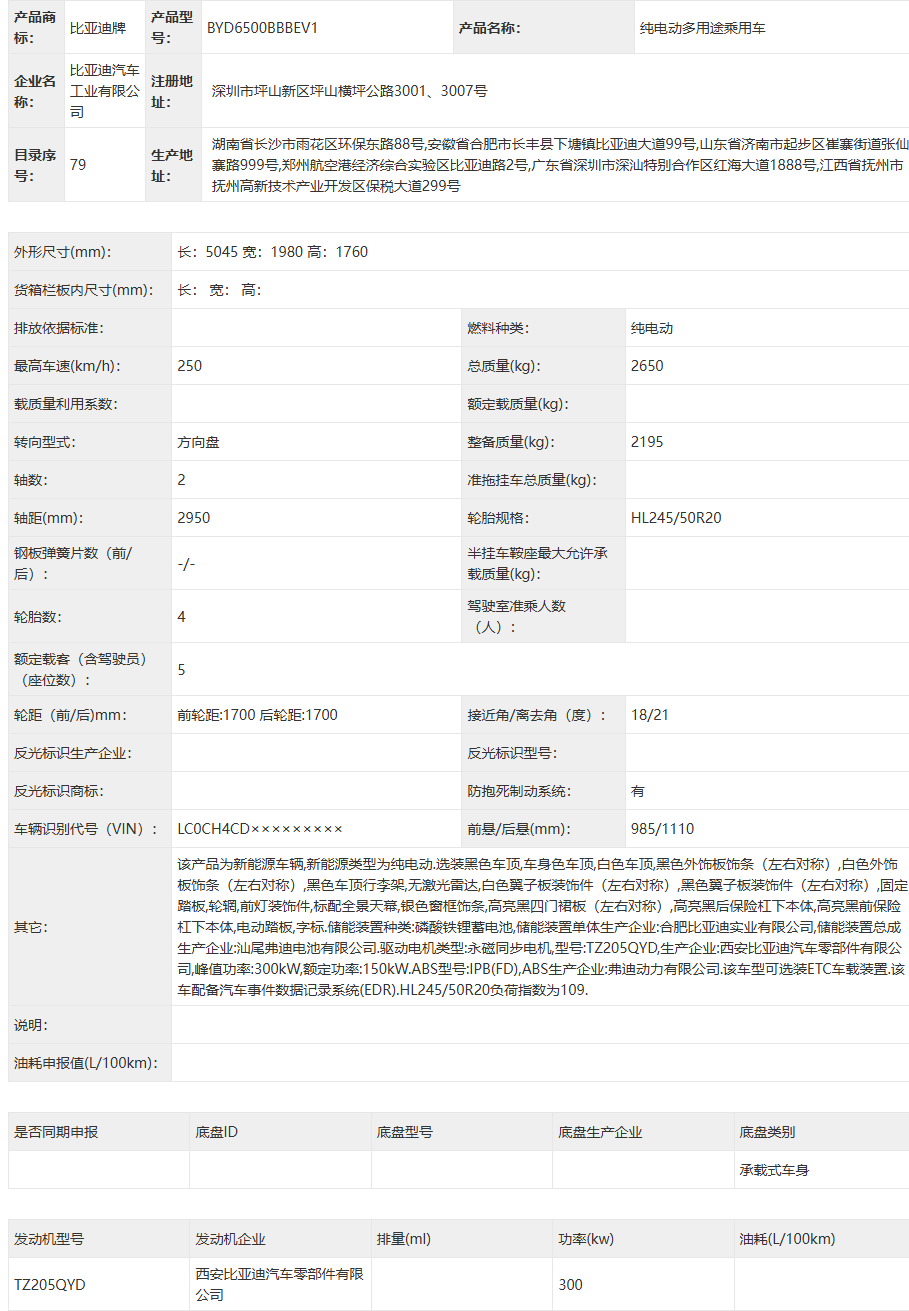The height and width of the screenshot is (1311, 909).
Task: Click approach/departure angle value 18/21
Action: [x=650, y=715]
